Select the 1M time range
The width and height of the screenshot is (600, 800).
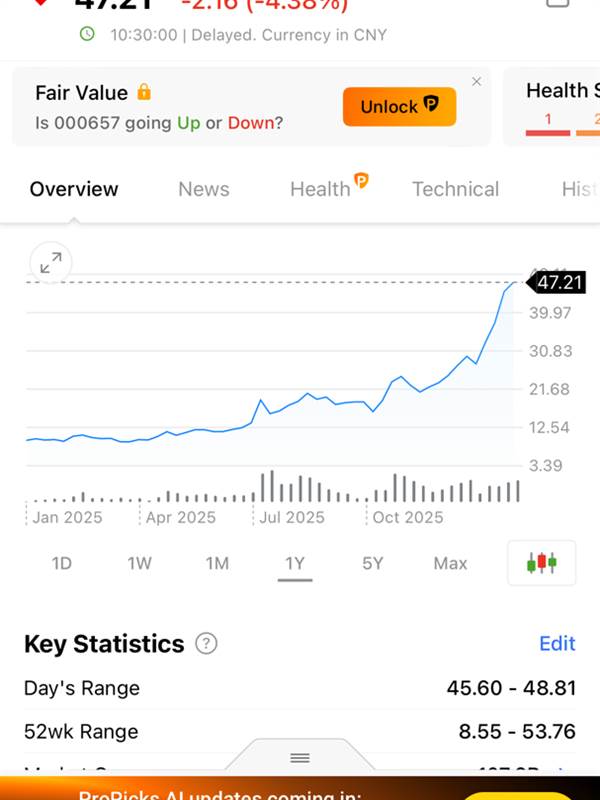(x=217, y=564)
